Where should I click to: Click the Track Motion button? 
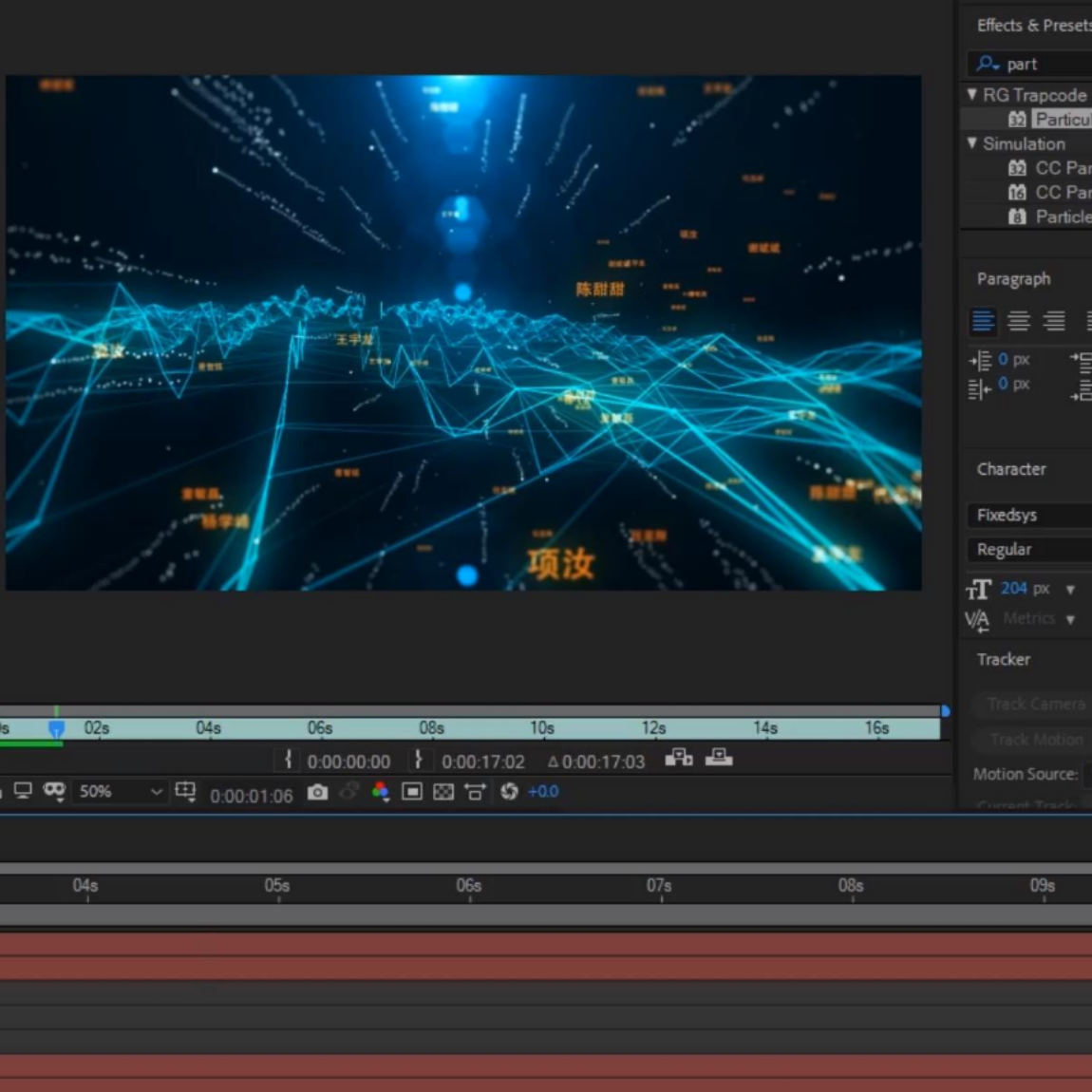pyautogui.click(x=1033, y=740)
